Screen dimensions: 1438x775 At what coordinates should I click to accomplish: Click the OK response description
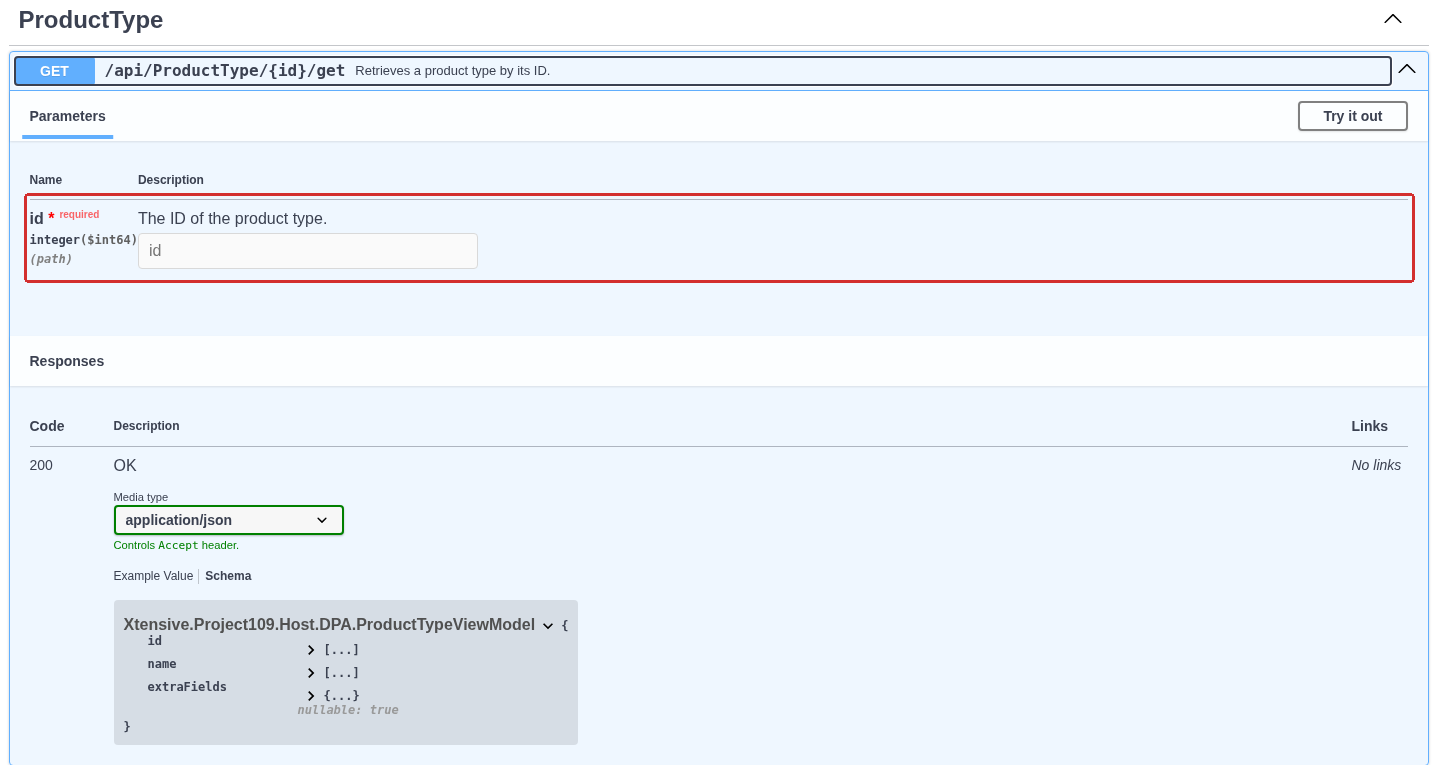point(125,465)
